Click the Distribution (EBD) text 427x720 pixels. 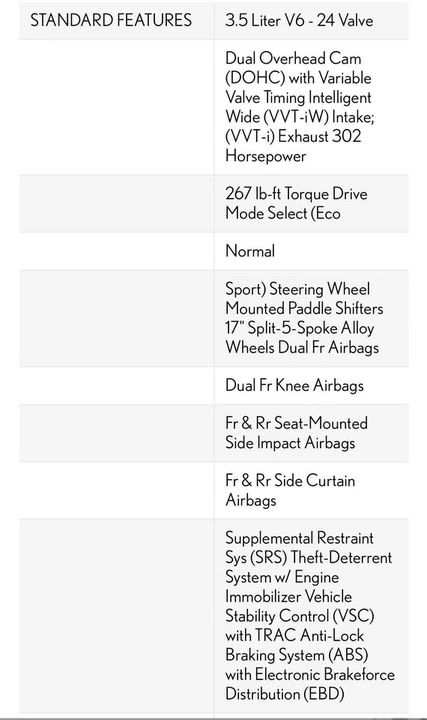pos(285,694)
